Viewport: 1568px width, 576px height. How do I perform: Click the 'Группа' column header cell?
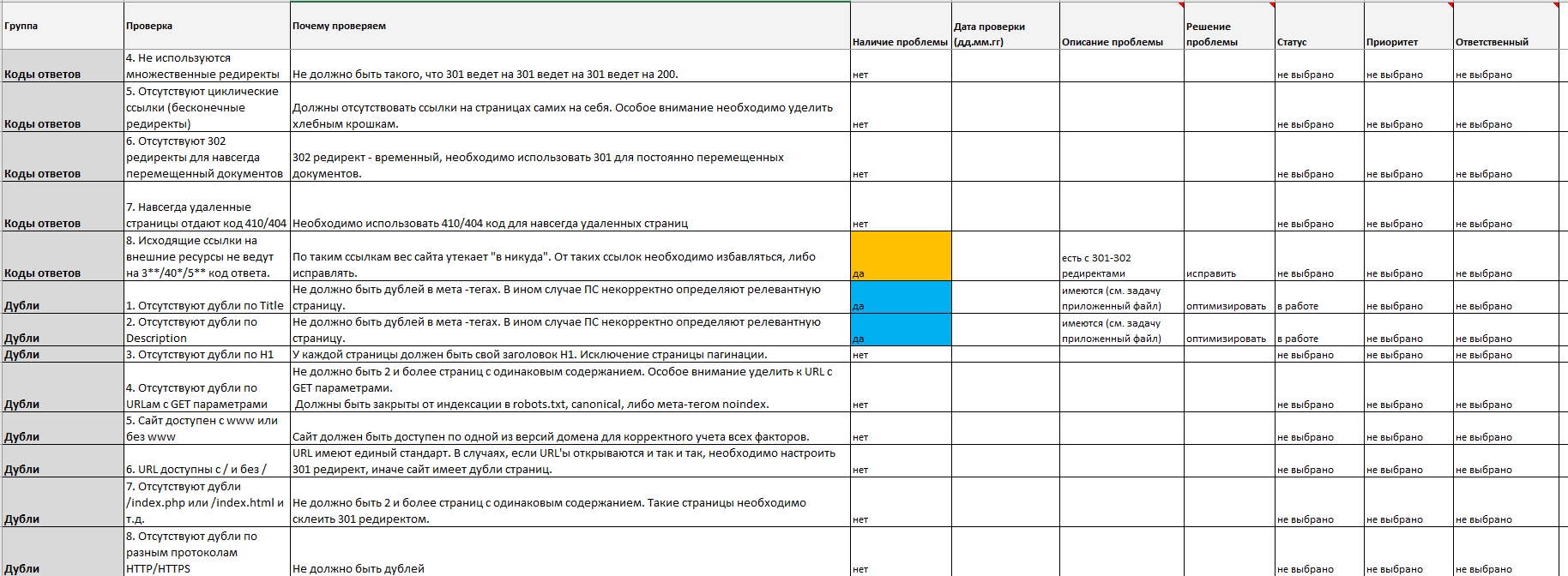tap(63, 26)
